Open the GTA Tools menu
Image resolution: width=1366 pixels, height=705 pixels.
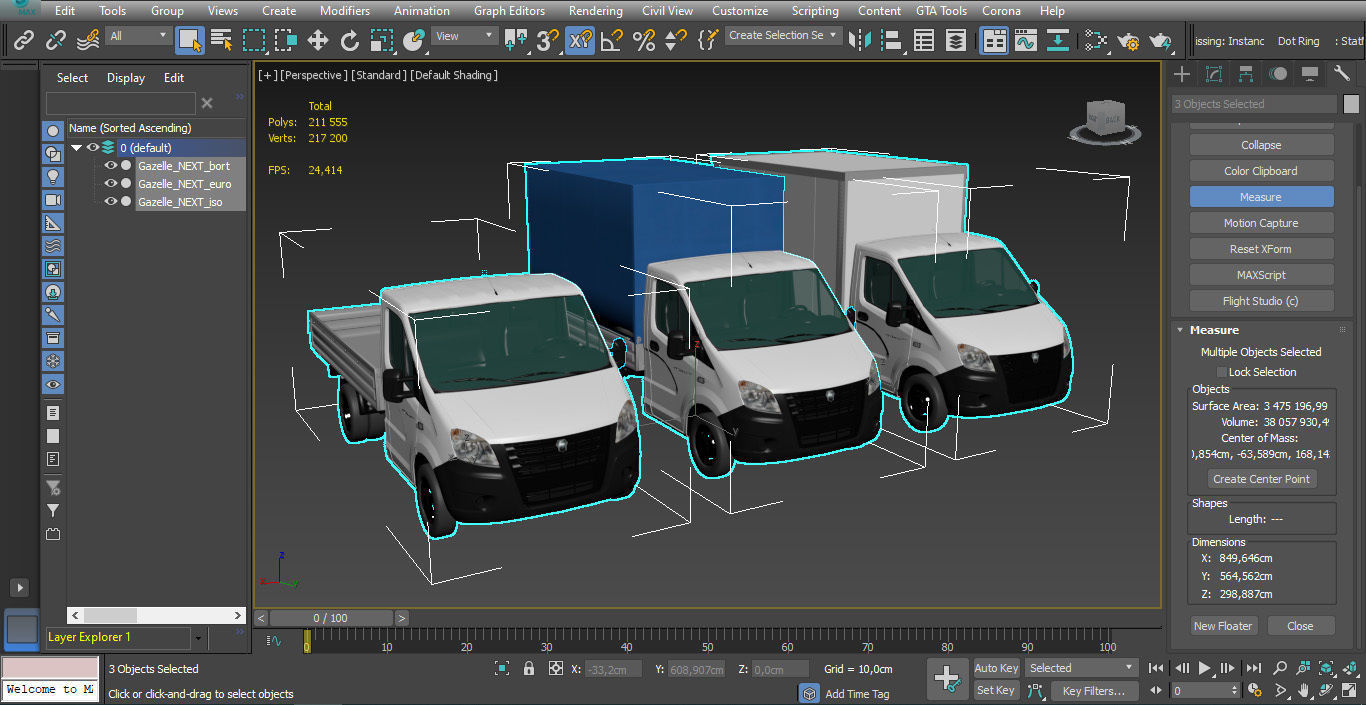coord(941,11)
